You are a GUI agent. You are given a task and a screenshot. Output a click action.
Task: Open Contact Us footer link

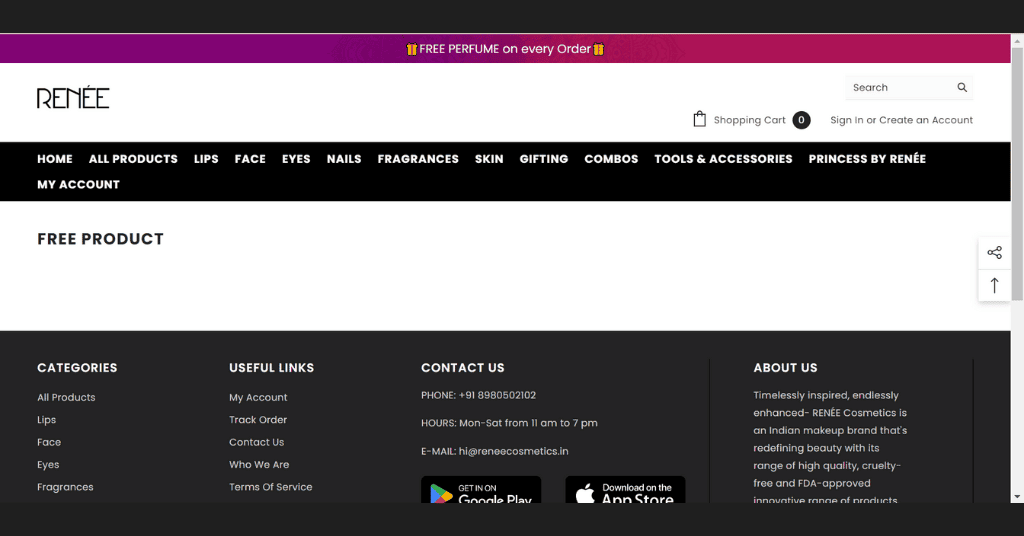(257, 442)
